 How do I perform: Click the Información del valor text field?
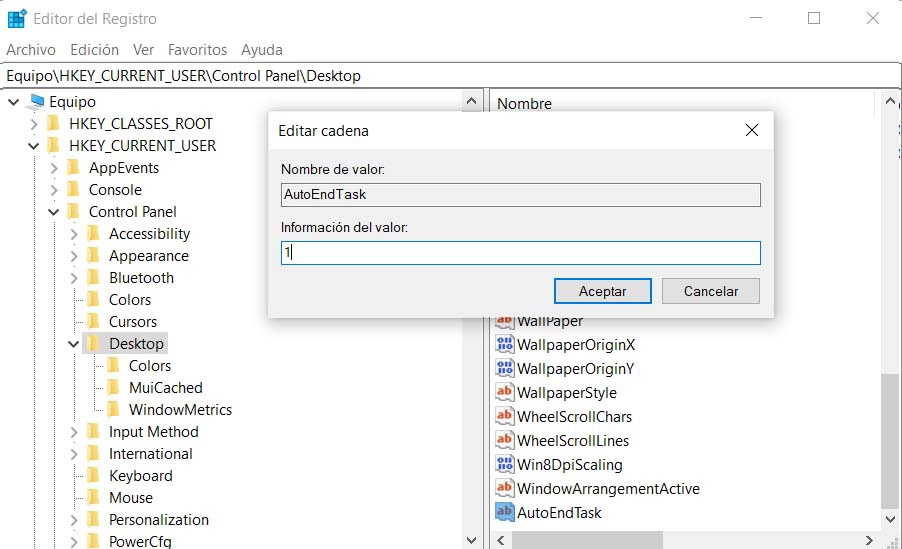pyautogui.click(x=520, y=253)
